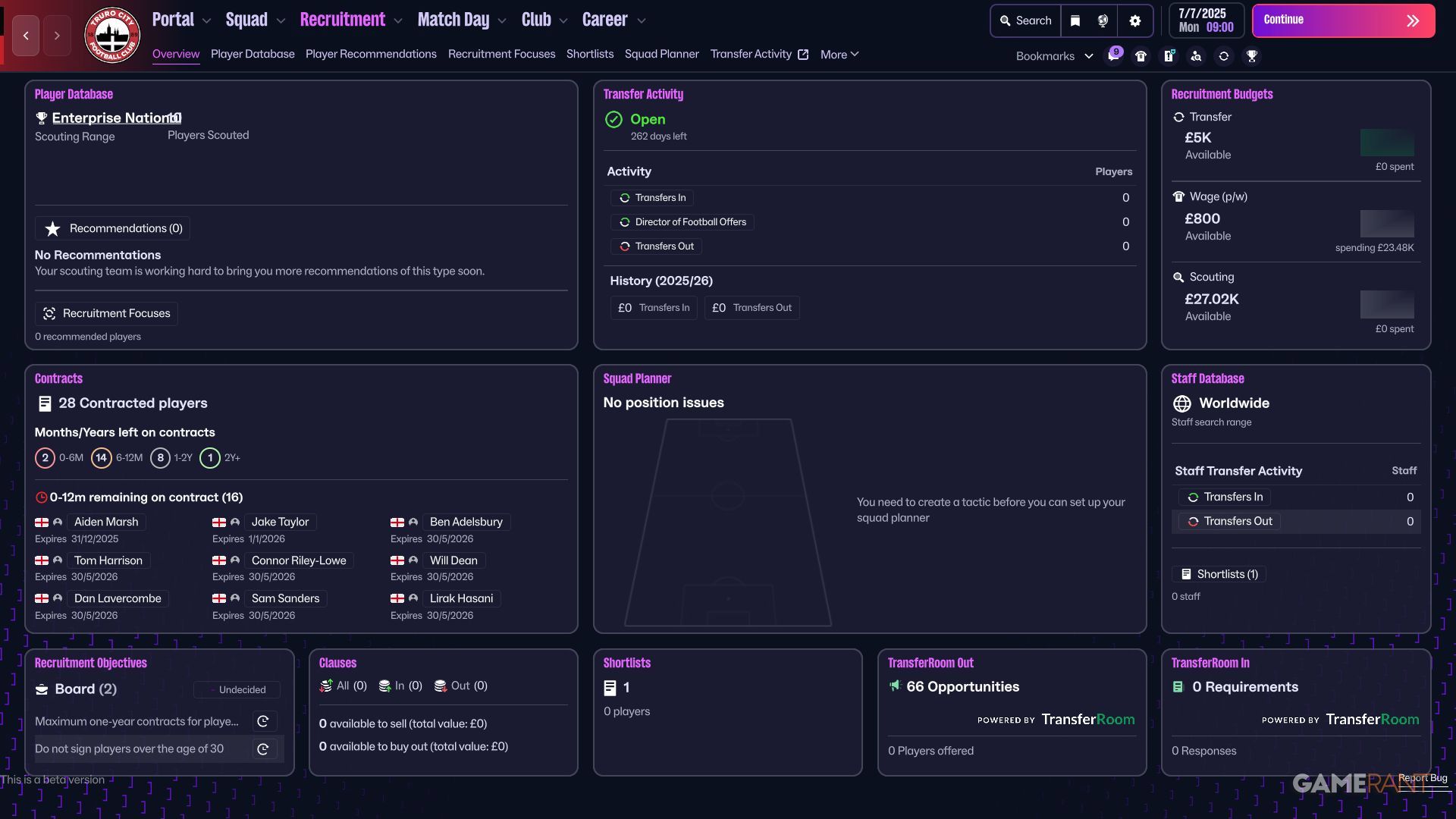Click the bookmark icon beside Search
The image size is (1456, 819).
[x=1075, y=20]
